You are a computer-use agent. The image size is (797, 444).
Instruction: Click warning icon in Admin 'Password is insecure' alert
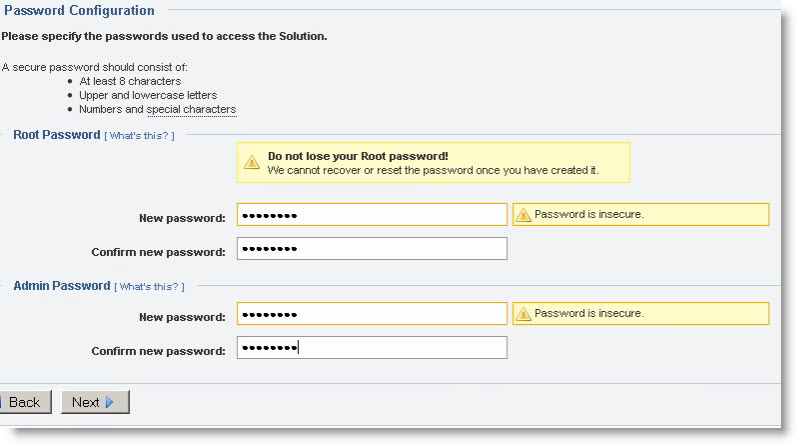(523, 314)
